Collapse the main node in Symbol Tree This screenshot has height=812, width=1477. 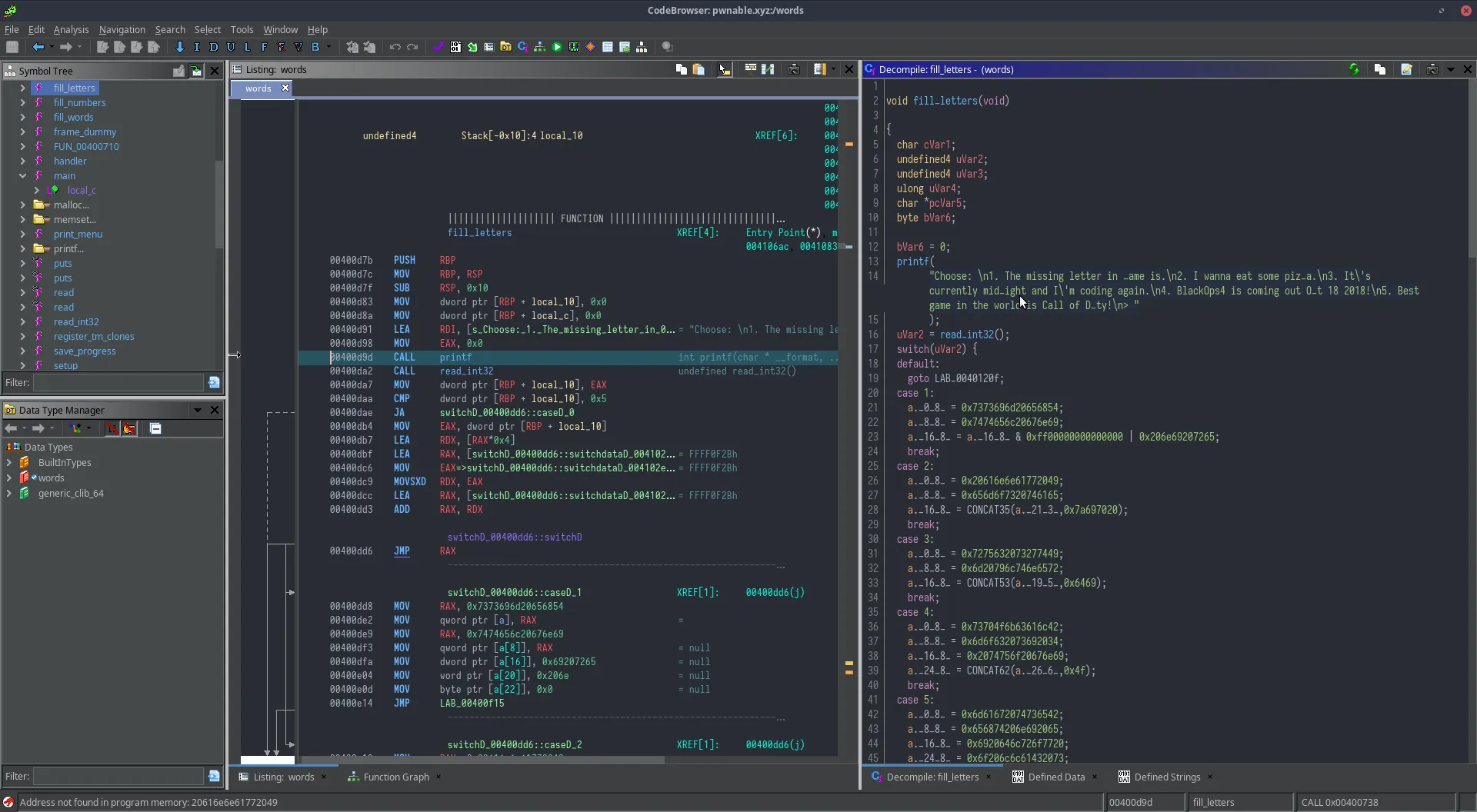(x=22, y=175)
